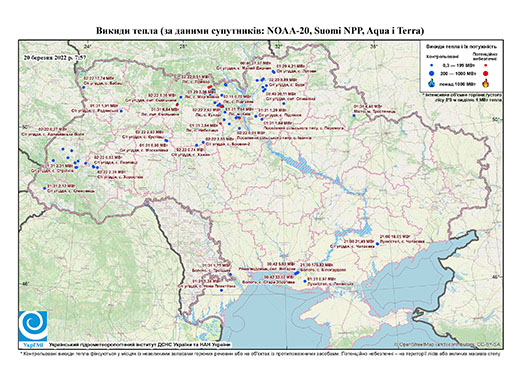520x368 pixels.
Task: Click the blue flame legend icon
Action: [432, 83]
